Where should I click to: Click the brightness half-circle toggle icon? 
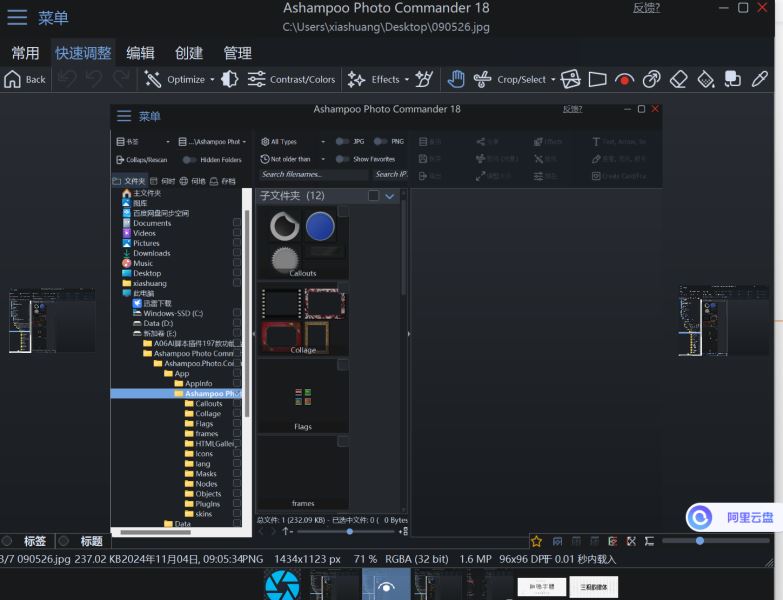pos(229,79)
